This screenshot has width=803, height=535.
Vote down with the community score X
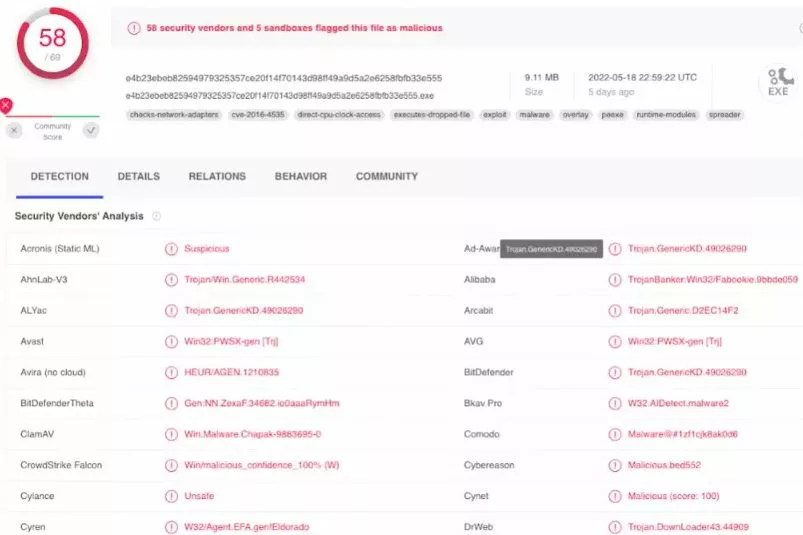14,131
